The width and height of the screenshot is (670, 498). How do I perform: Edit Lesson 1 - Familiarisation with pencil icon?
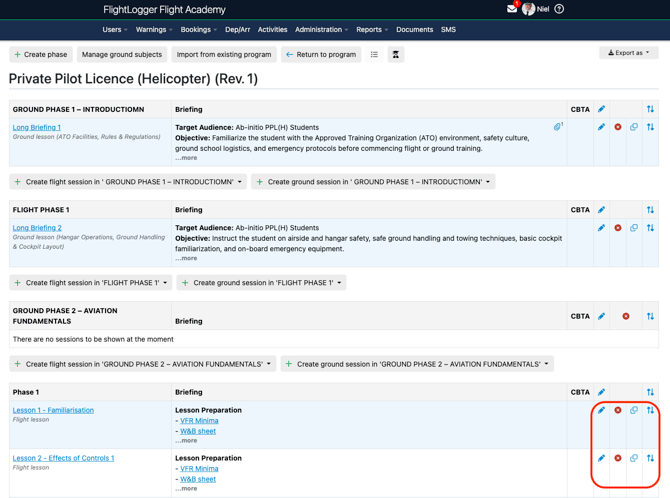pyautogui.click(x=601, y=410)
